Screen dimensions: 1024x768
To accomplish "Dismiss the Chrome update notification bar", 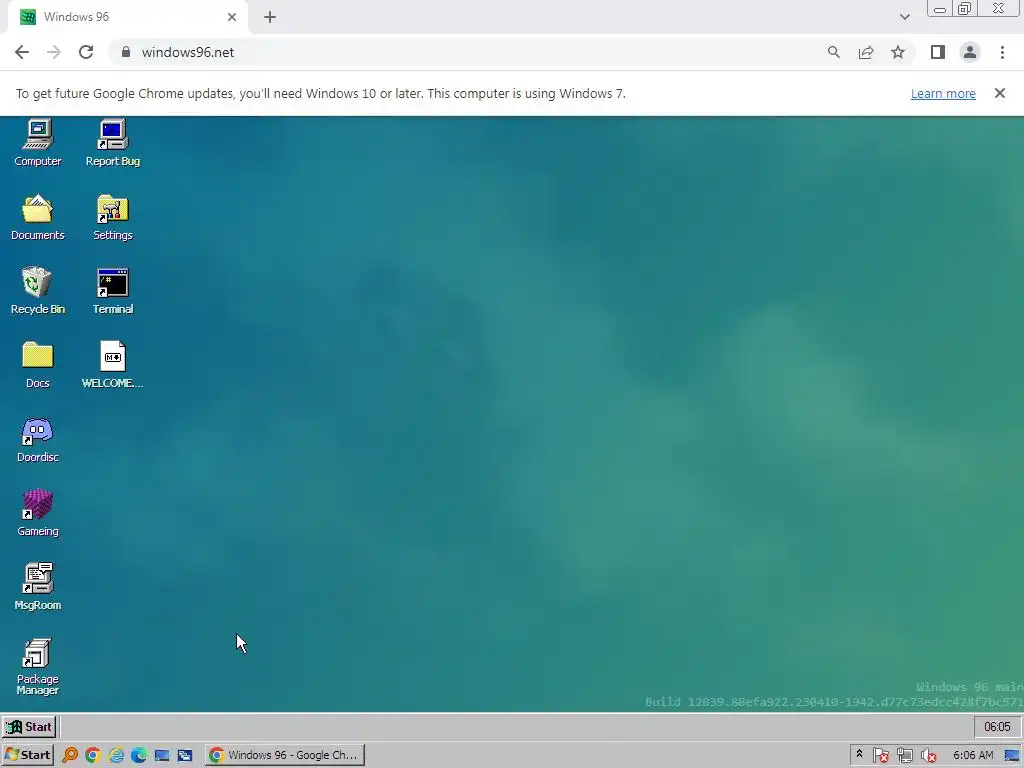I will click(x=999, y=93).
